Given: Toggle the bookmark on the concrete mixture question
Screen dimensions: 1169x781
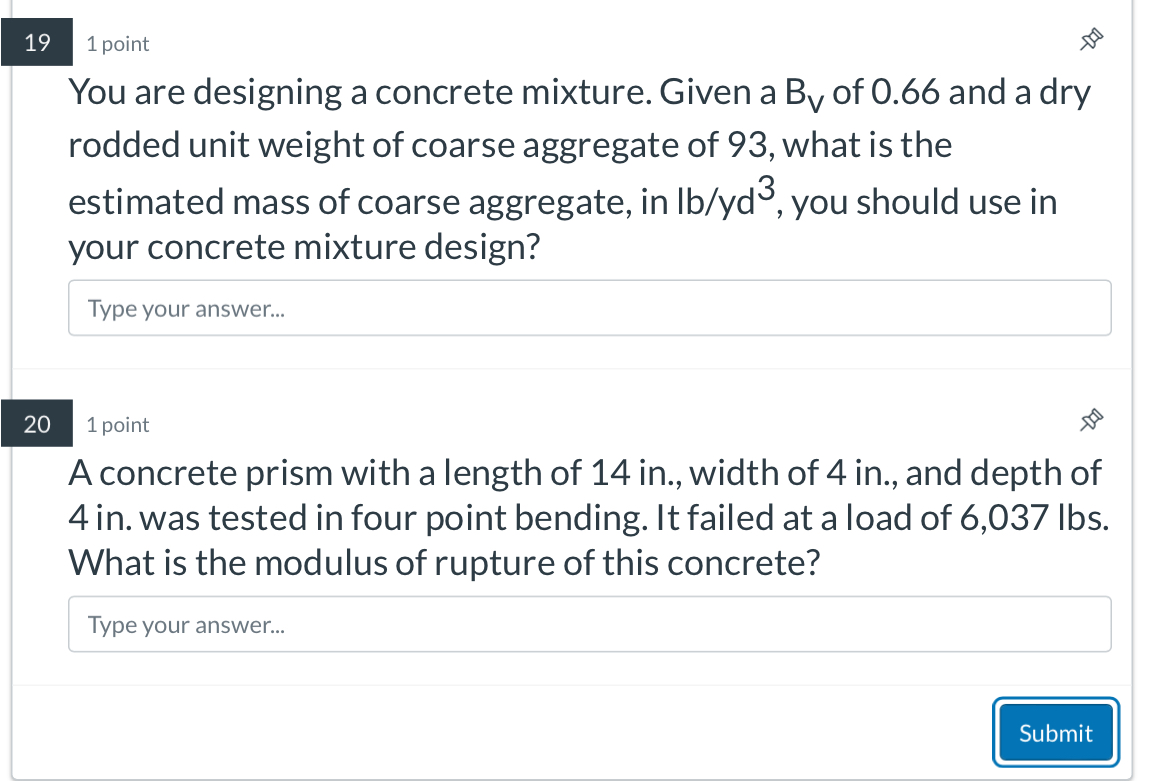Looking at the screenshot, I should (1091, 40).
